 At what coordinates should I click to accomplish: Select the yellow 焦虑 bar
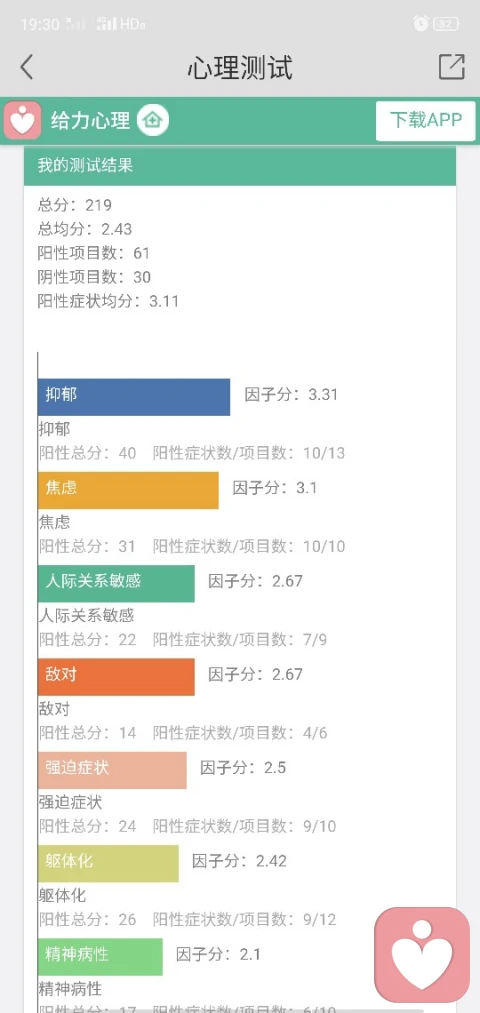tap(128, 490)
